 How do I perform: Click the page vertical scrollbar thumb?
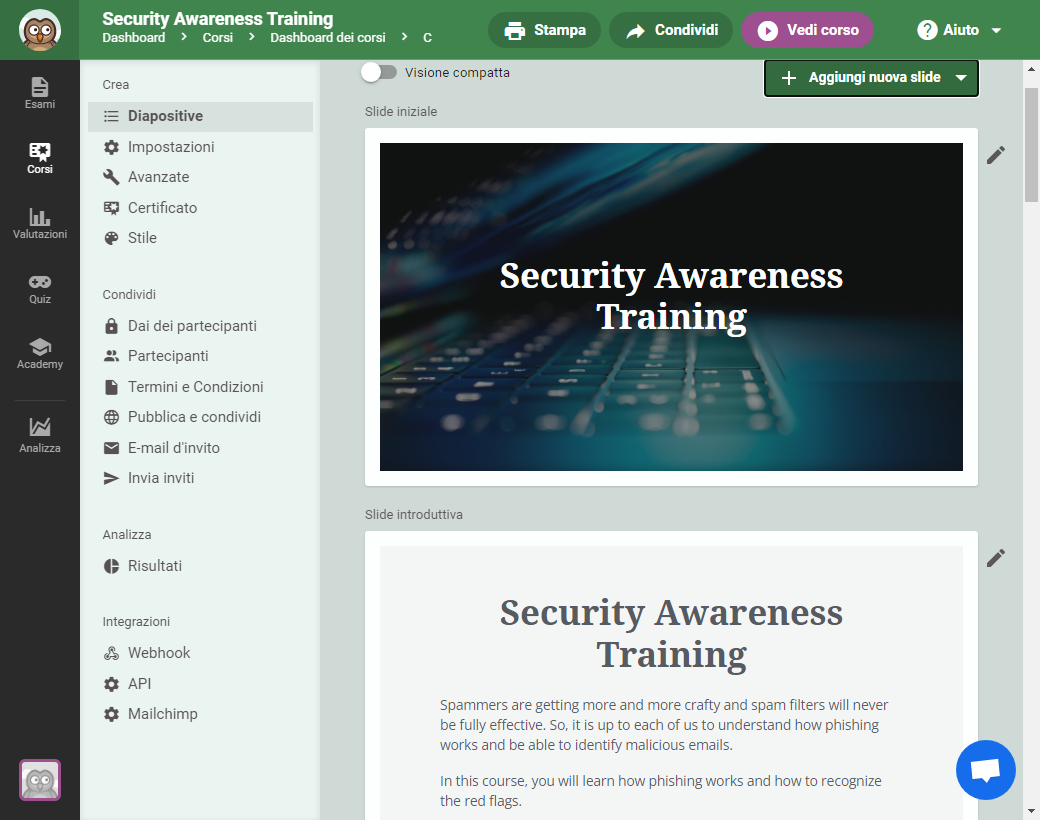click(1031, 144)
